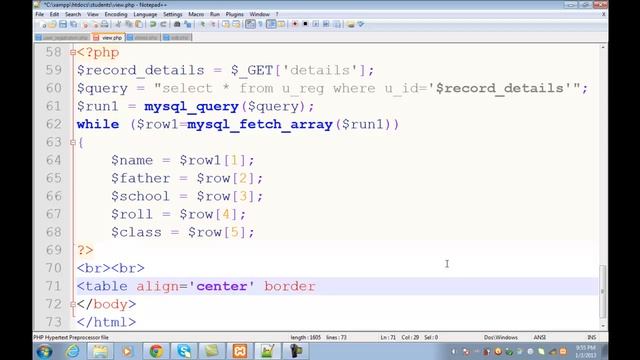Zoom out using the toolbar Zoom Out icon
Image resolution: width=640 pixels, height=360 pixels.
click(213, 24)
